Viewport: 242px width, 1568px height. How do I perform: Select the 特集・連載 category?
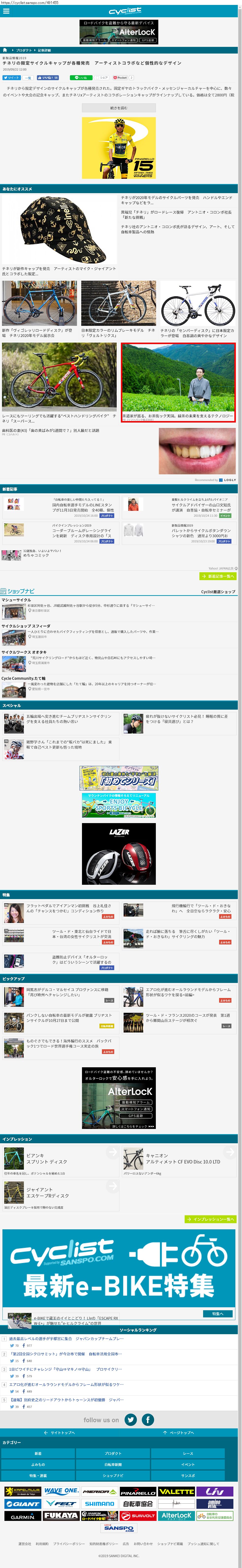point(38,1476)
